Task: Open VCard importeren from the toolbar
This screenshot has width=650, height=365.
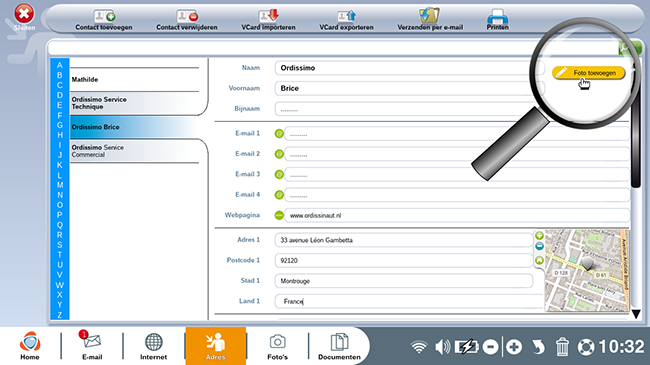Action: pos(269,16)
